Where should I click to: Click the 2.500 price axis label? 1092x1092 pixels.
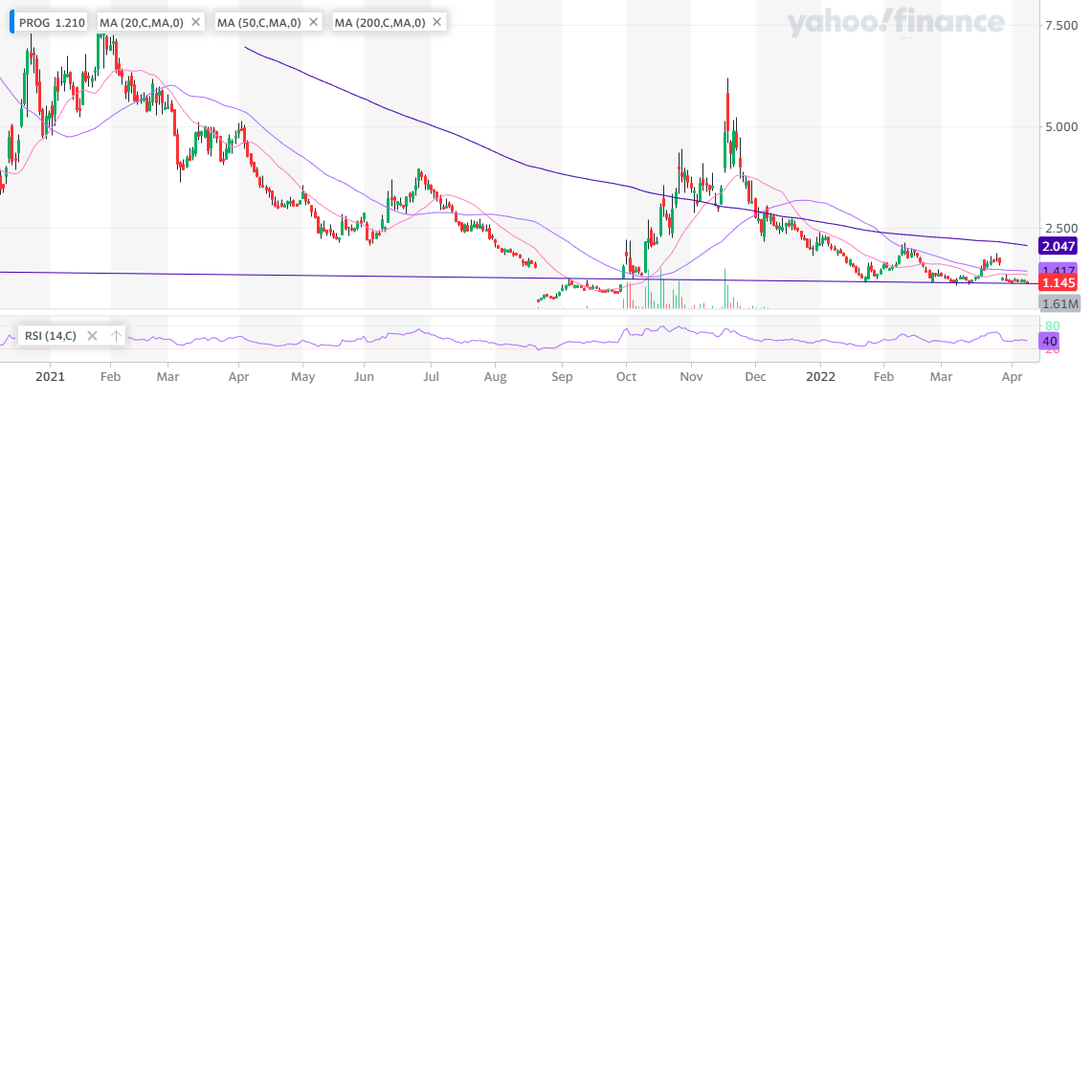[x=1061, y=228]
